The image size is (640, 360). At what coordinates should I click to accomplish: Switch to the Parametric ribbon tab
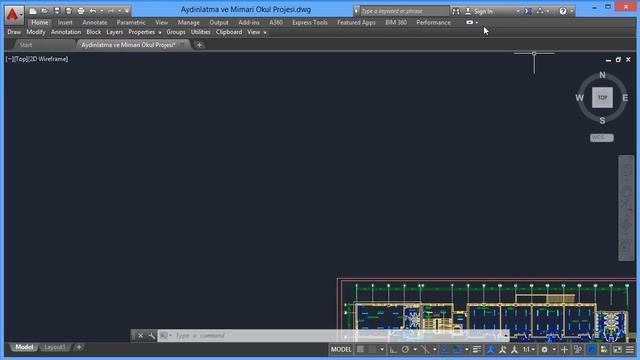[131, 22]
